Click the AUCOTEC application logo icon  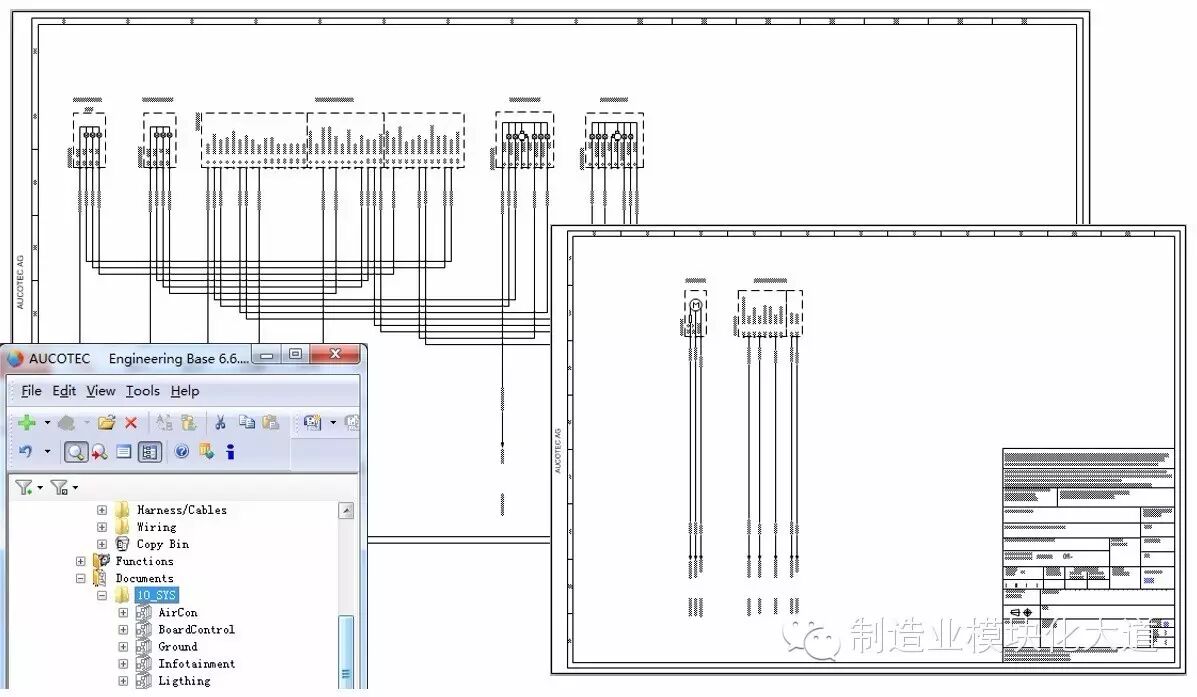click(x=15, y=359)
